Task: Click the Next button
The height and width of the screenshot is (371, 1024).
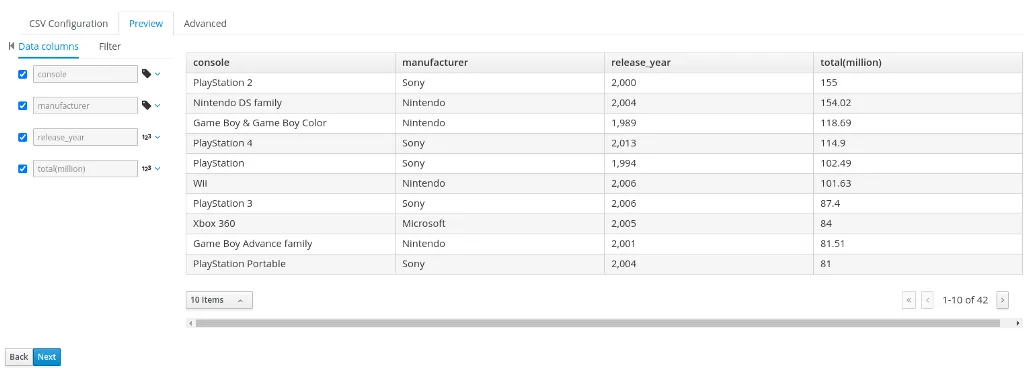Action: click(x=46, y=357)
